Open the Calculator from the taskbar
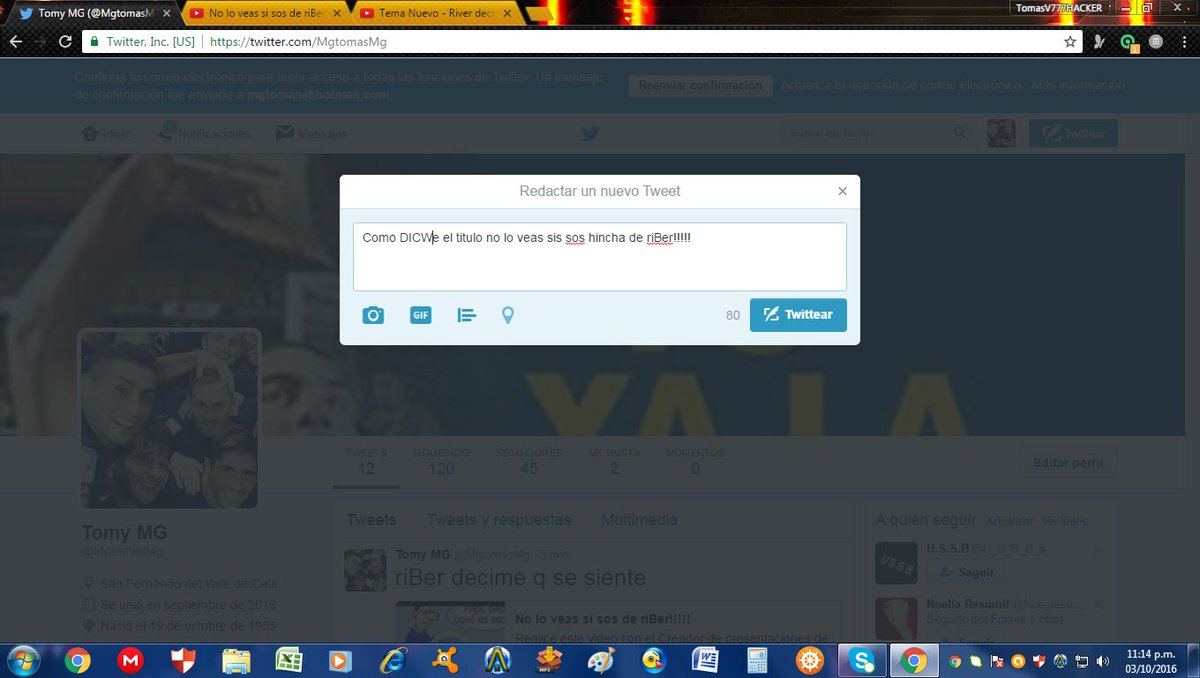The width and height of the screenshot is (1200, 678). click(757, 660)
